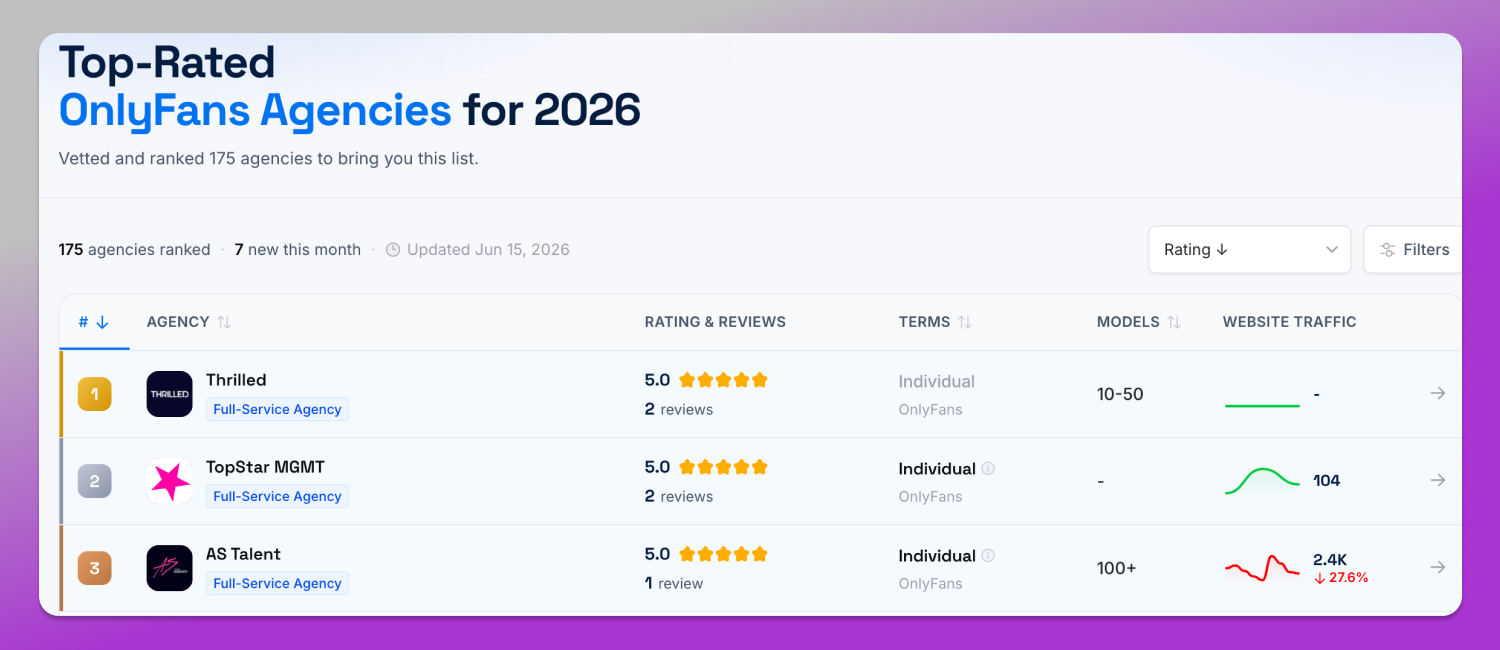Sort table by Models column
This screenshot has height=650, width=1500.
1139,322
